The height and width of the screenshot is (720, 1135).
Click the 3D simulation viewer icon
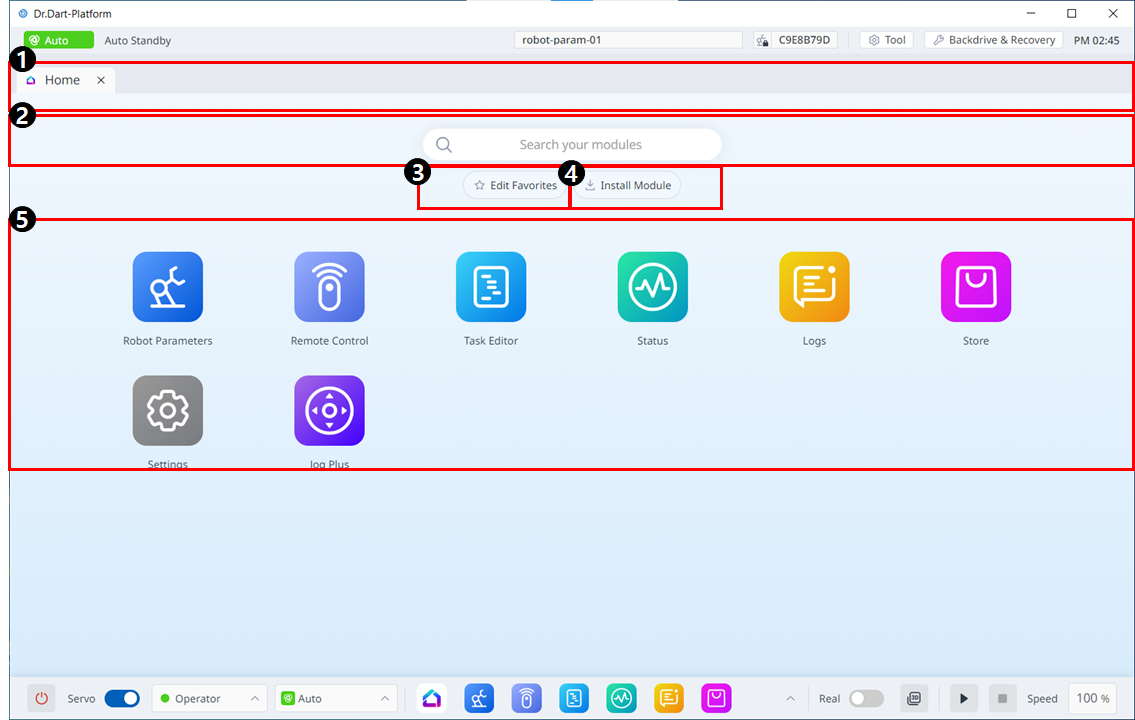click(x=913, y=698)
